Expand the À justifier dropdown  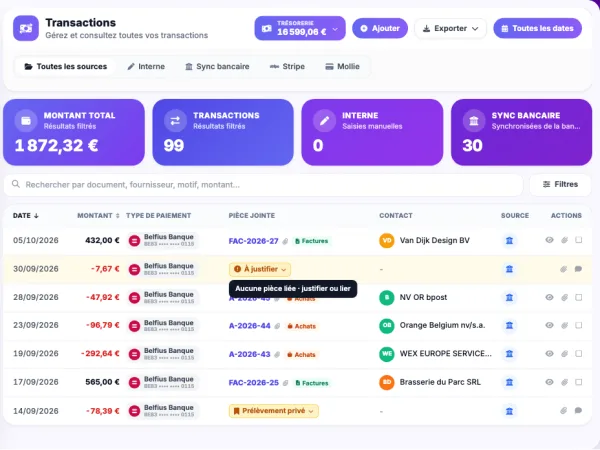(260, 269)
